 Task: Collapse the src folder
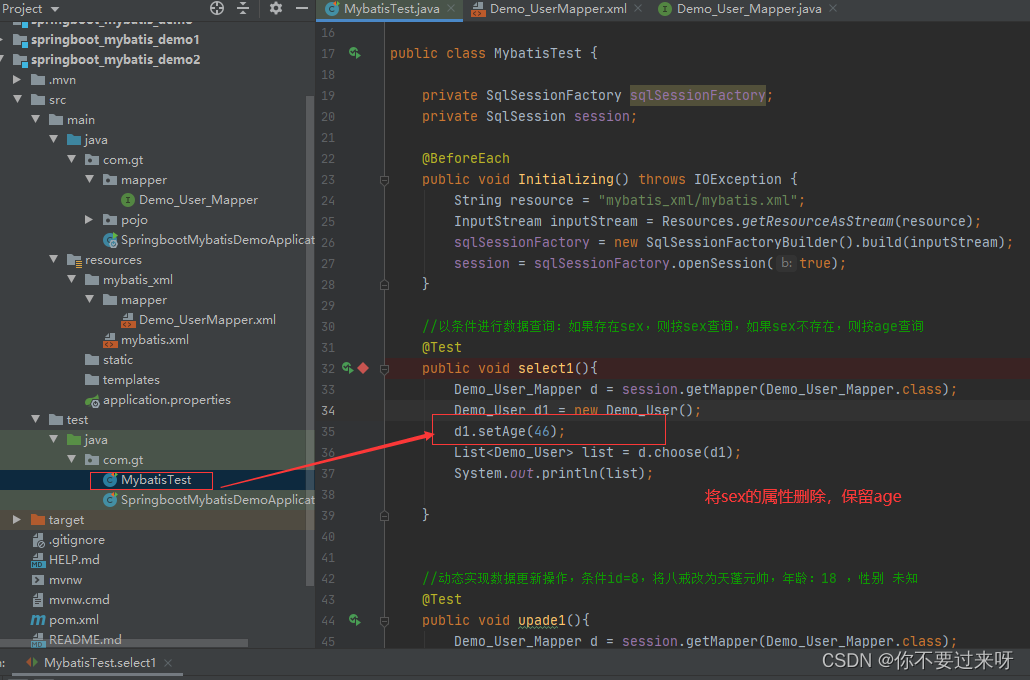click(x=17, y=99)
